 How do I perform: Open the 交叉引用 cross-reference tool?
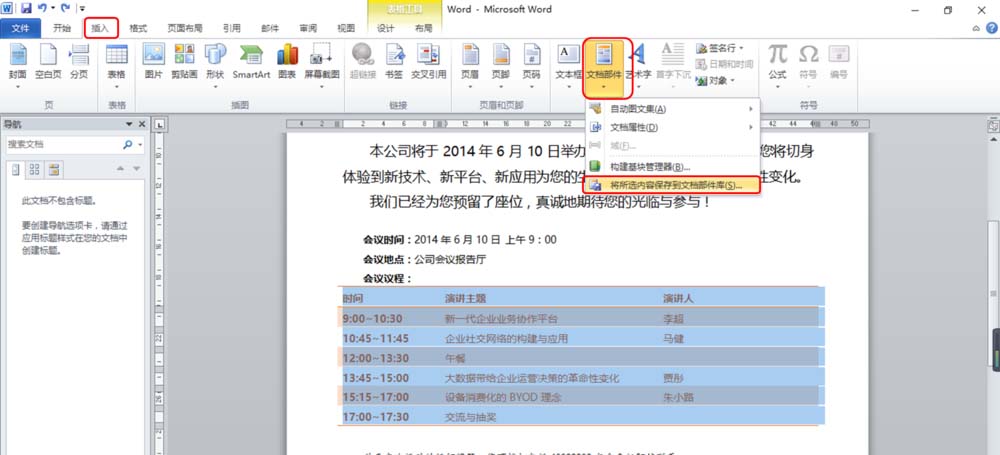[x=428, y=62]
